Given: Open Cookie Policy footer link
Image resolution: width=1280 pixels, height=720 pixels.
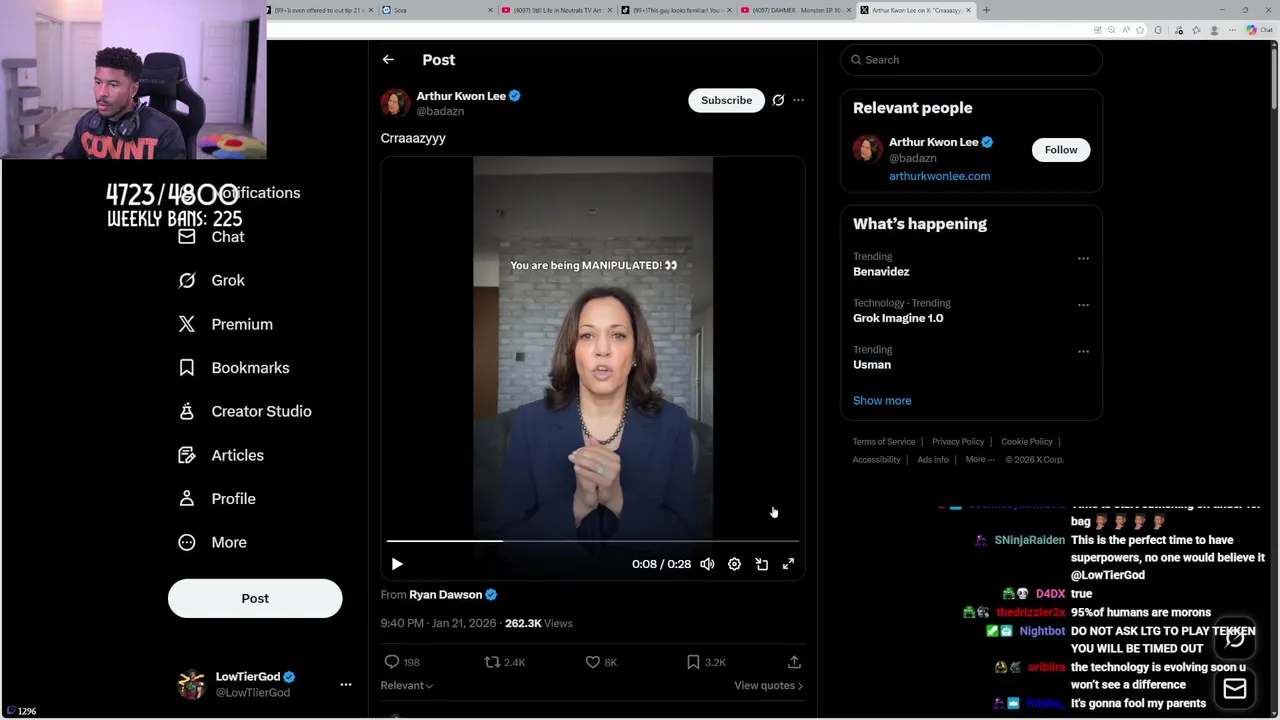Looking at the screenshot, I should [1027, 442].
